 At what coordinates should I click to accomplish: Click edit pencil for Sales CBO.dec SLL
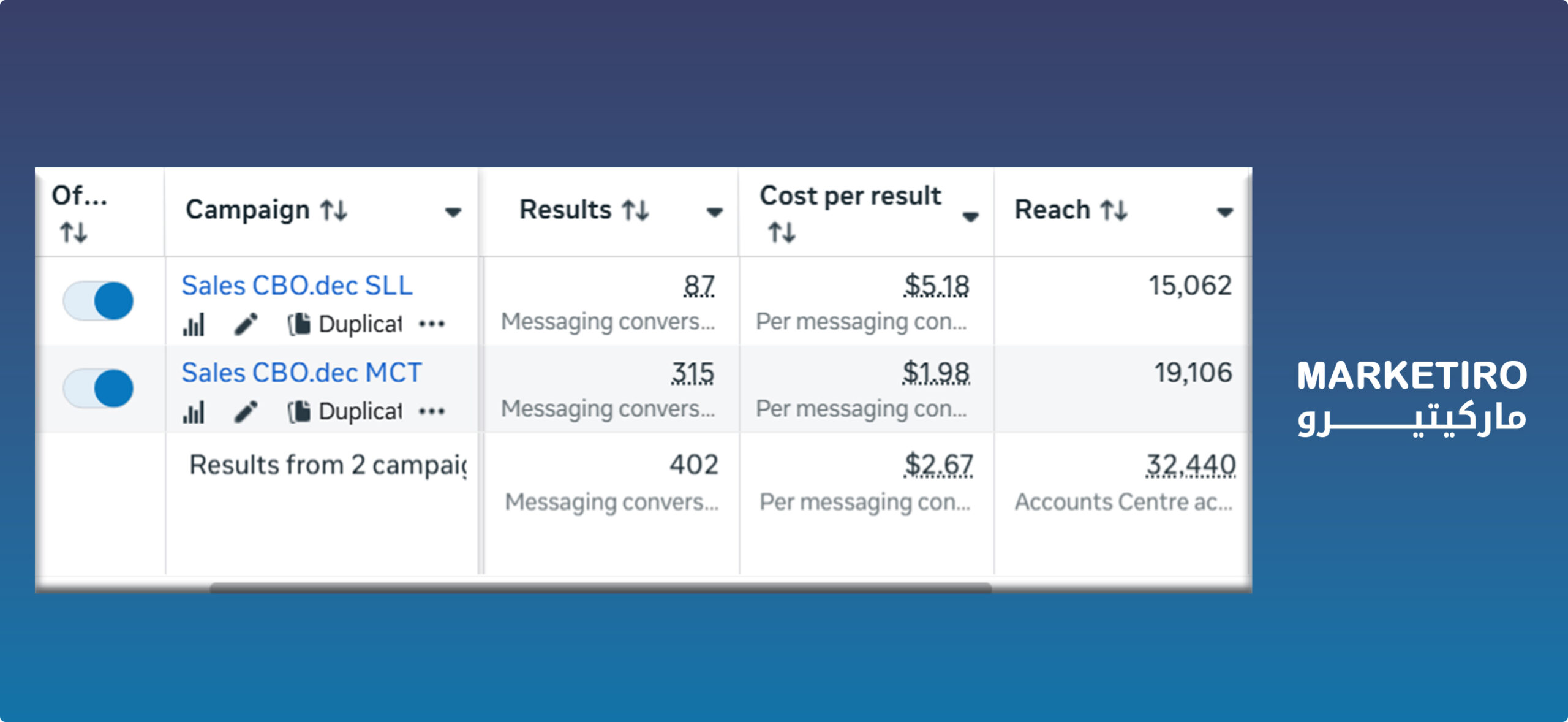tap(246, 324)
